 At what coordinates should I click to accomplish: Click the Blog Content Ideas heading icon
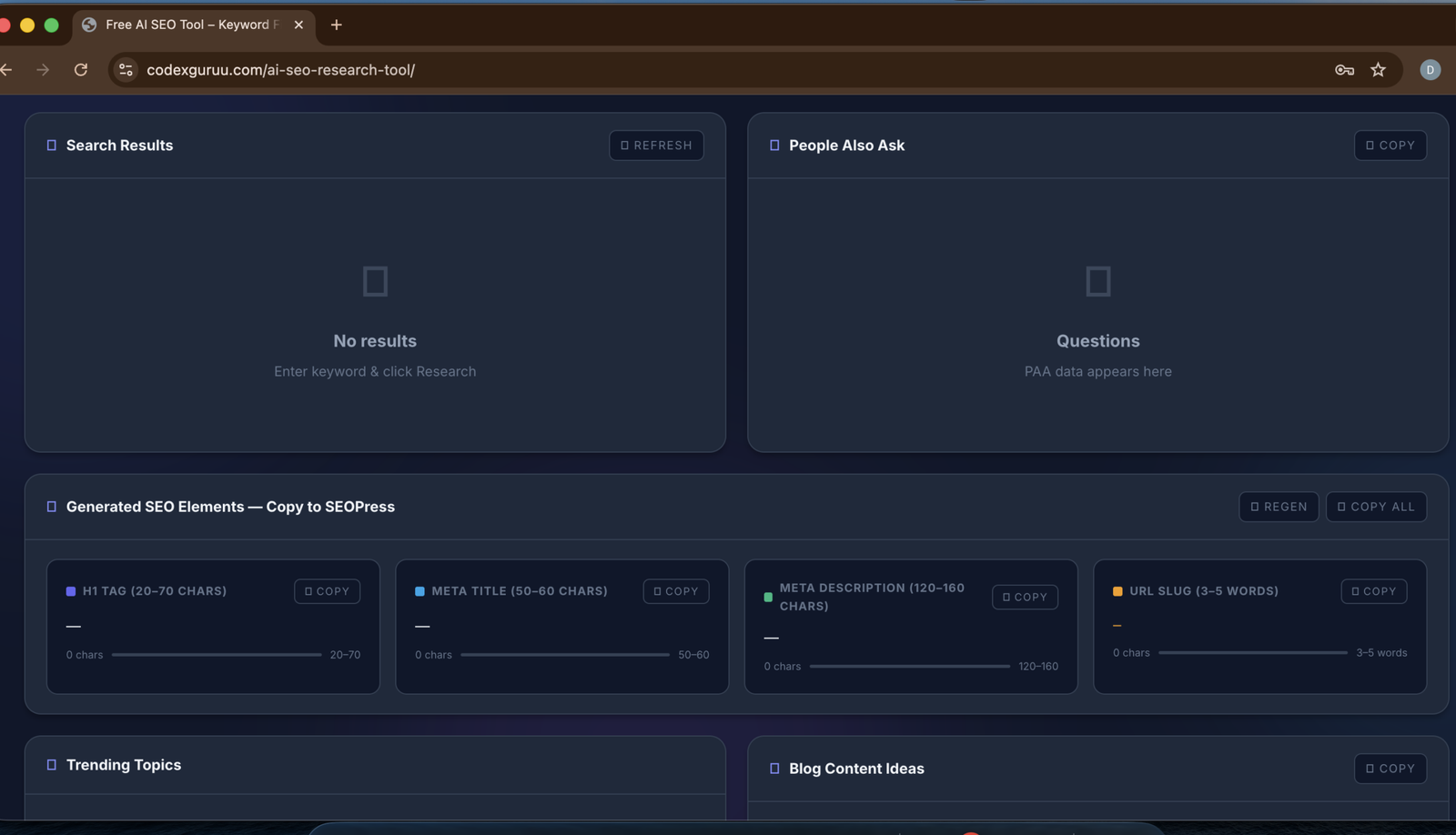[774, 769]
